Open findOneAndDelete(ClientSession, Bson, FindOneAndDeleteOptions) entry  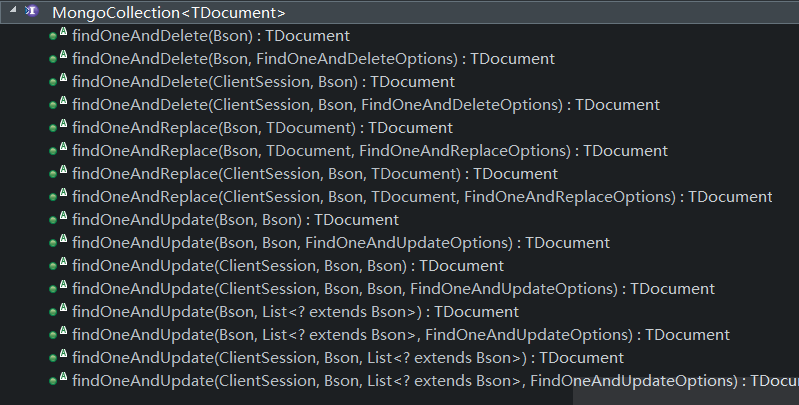point(365,105)
